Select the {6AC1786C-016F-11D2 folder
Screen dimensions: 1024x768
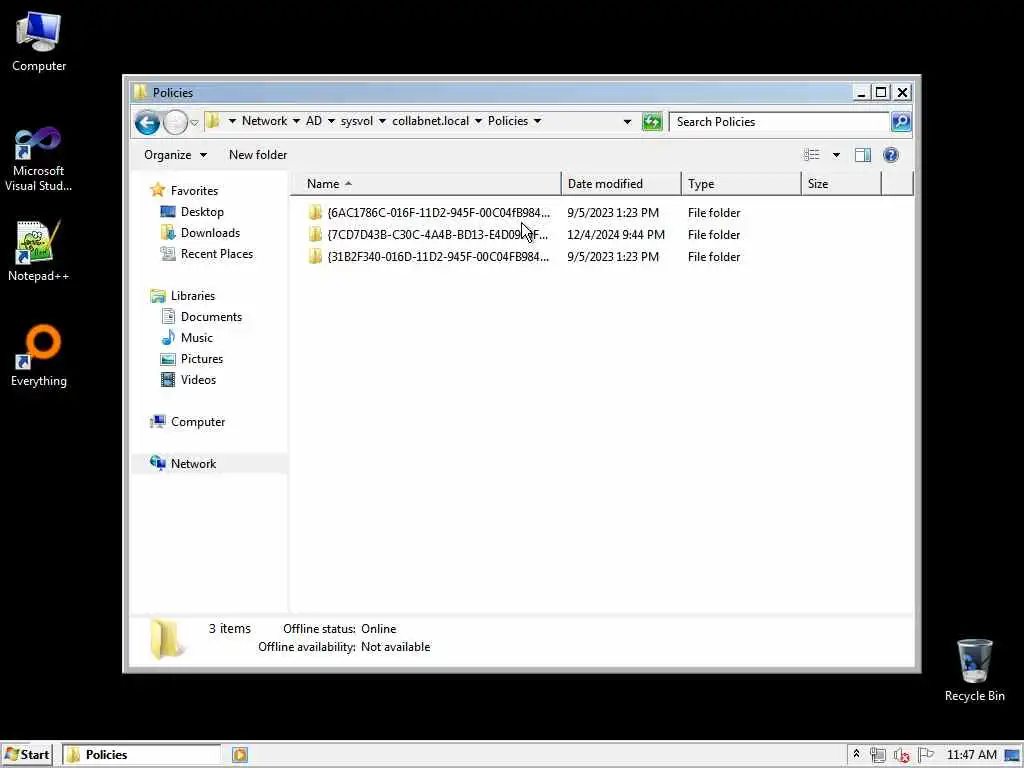pyautogui.click(x=438, y=213)
